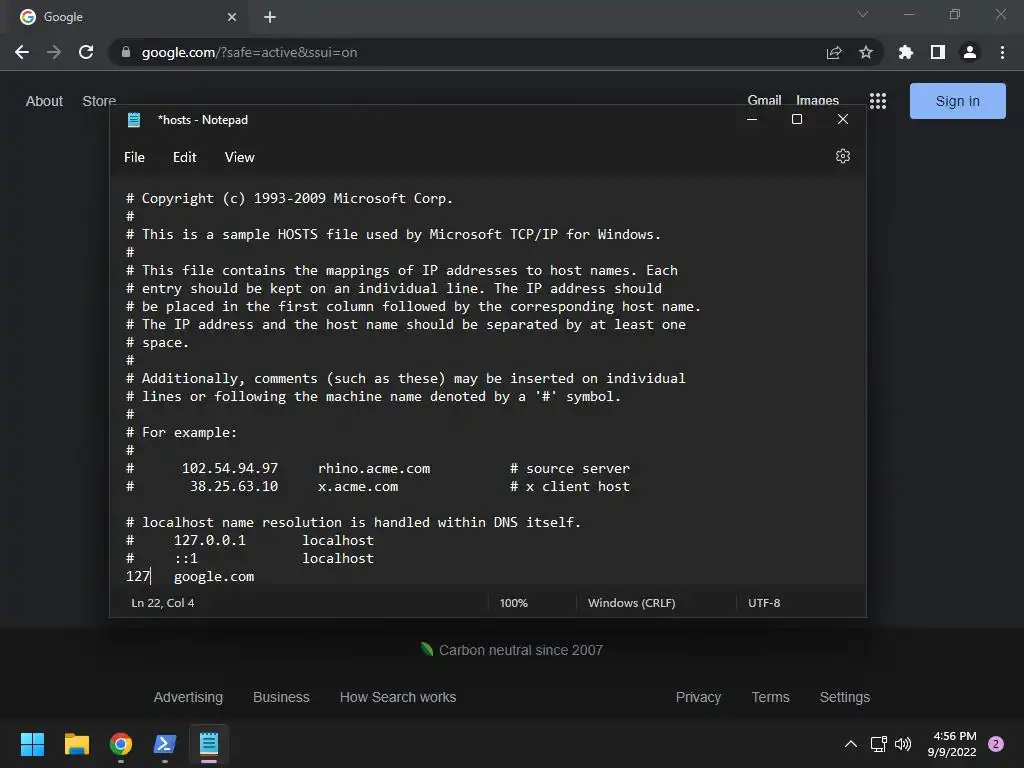Image resolution: width=1024 pixels, height=768 pixels.
Task: Click the 38.25.63.10 example address
Action: coord(234,487)
